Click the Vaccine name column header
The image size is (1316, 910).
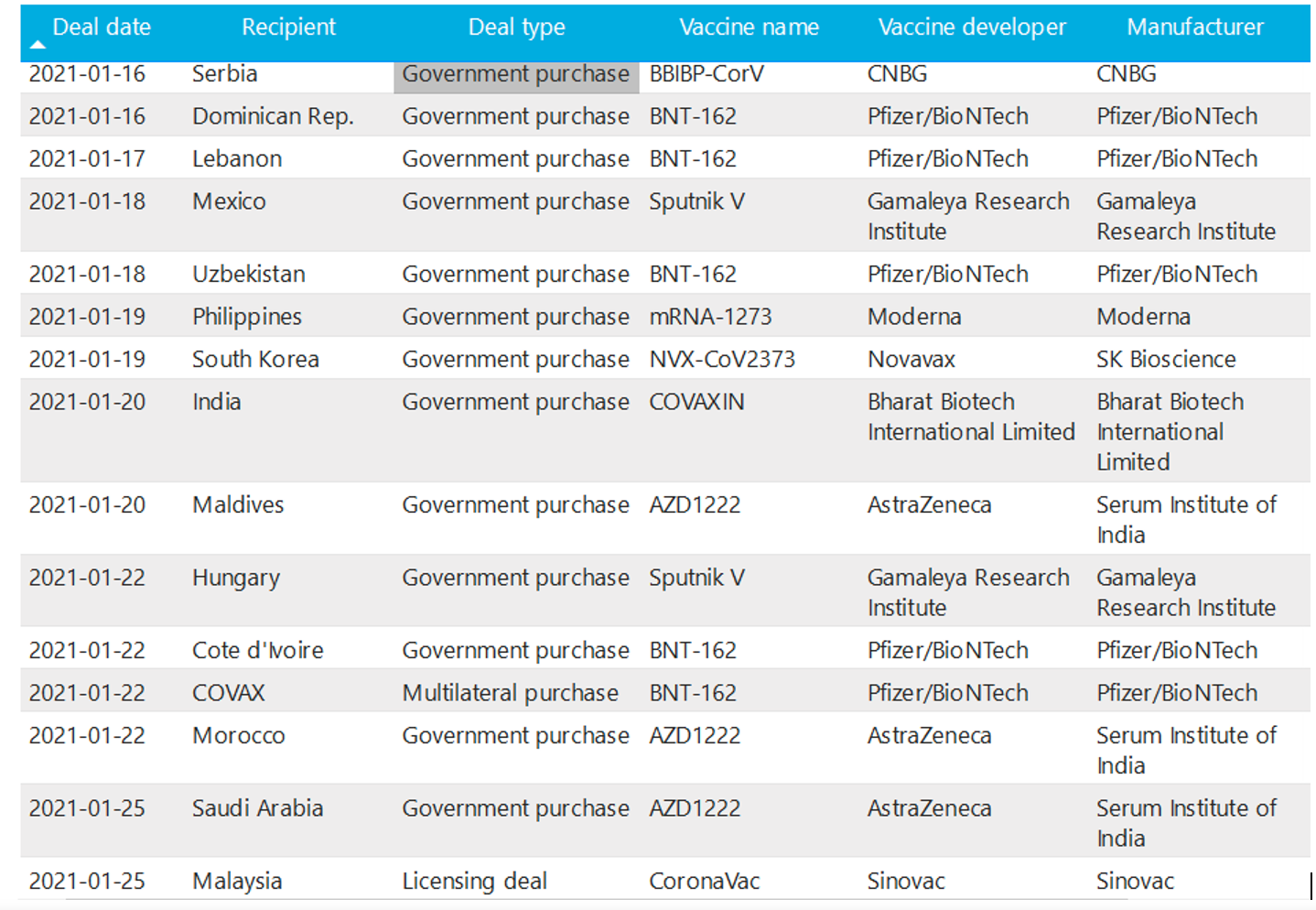pyautogui.click(x=749, y=27)
